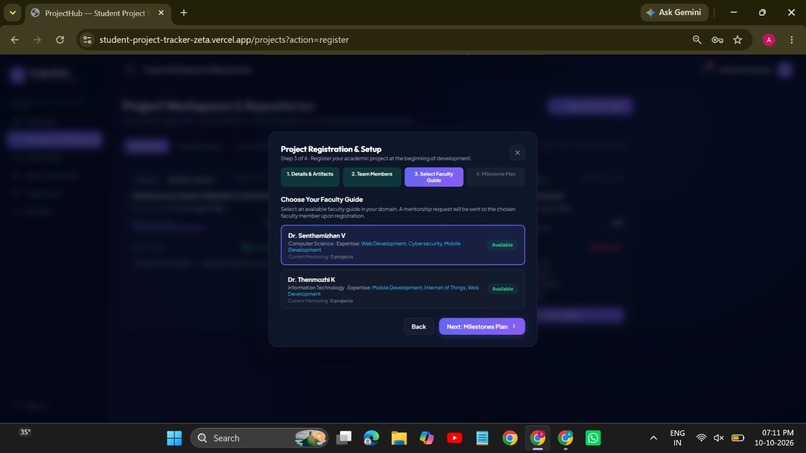Image resolution: width=806 pixels, height=453 pixels.
Task: Open the weather widget showing 35°
Action: tap(25, 432)
